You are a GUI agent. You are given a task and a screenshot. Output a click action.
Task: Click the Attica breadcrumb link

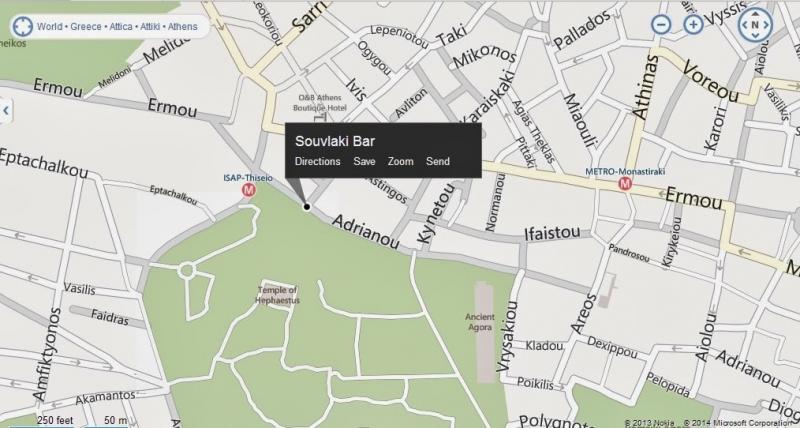point(121,27)
